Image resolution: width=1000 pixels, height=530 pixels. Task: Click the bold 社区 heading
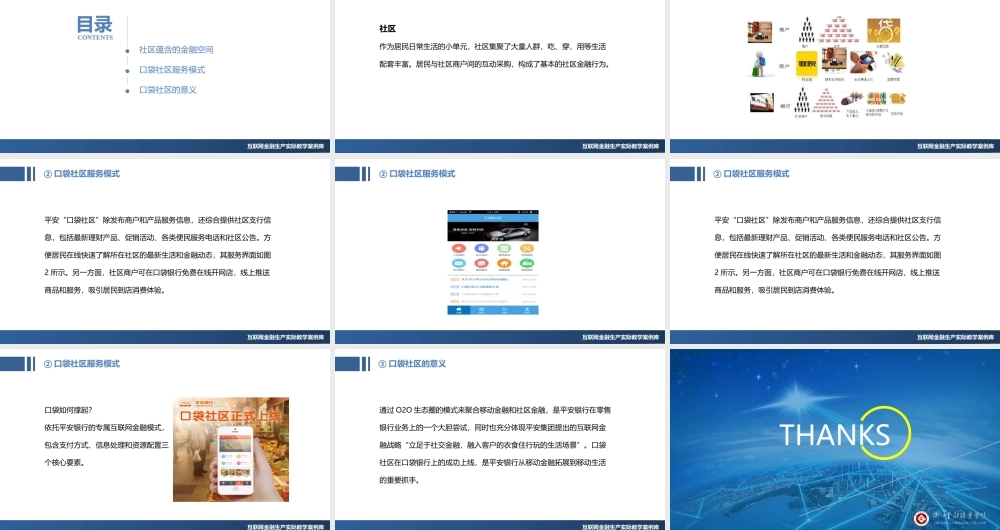click(x=387, y=29)
